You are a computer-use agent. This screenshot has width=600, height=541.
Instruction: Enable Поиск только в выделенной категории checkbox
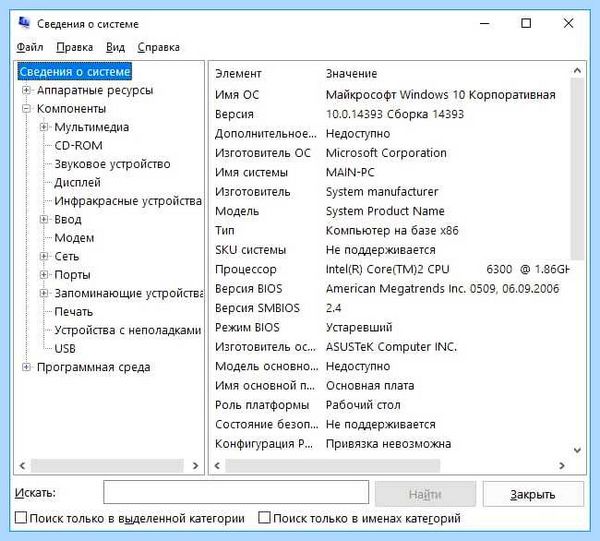21,518
